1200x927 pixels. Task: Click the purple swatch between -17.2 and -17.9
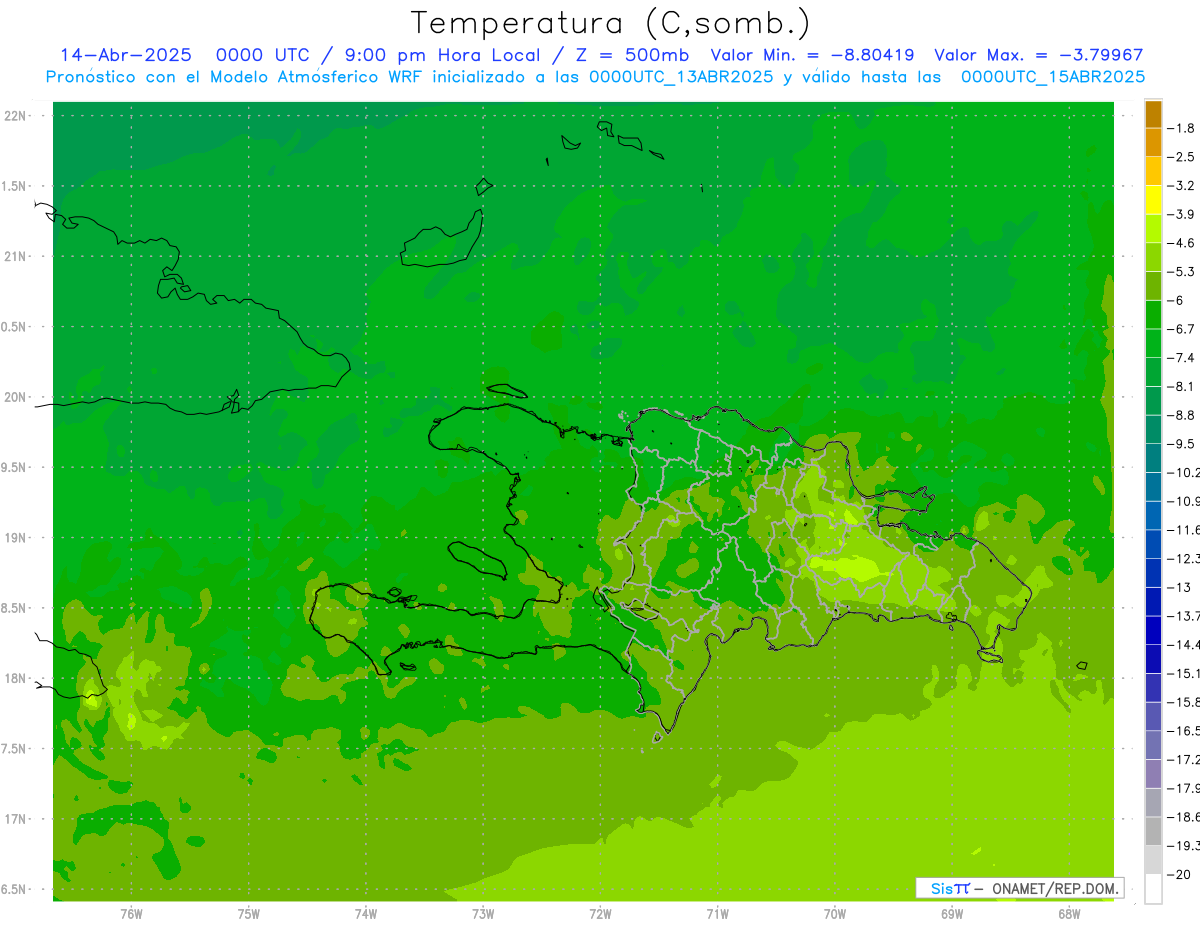click(1153, 774)
